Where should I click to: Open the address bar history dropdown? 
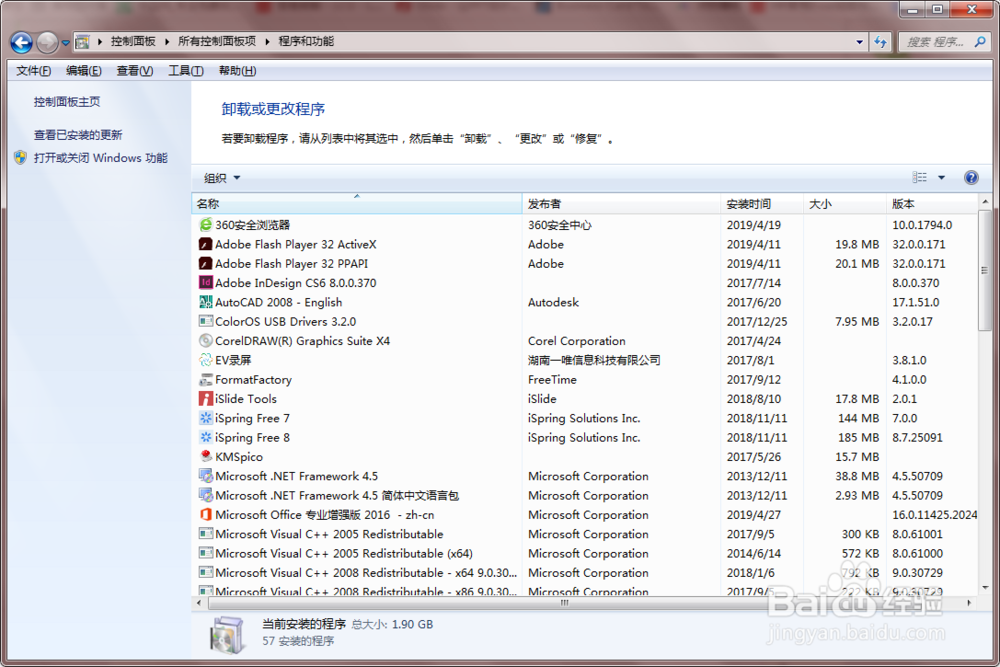click(860, 42)
